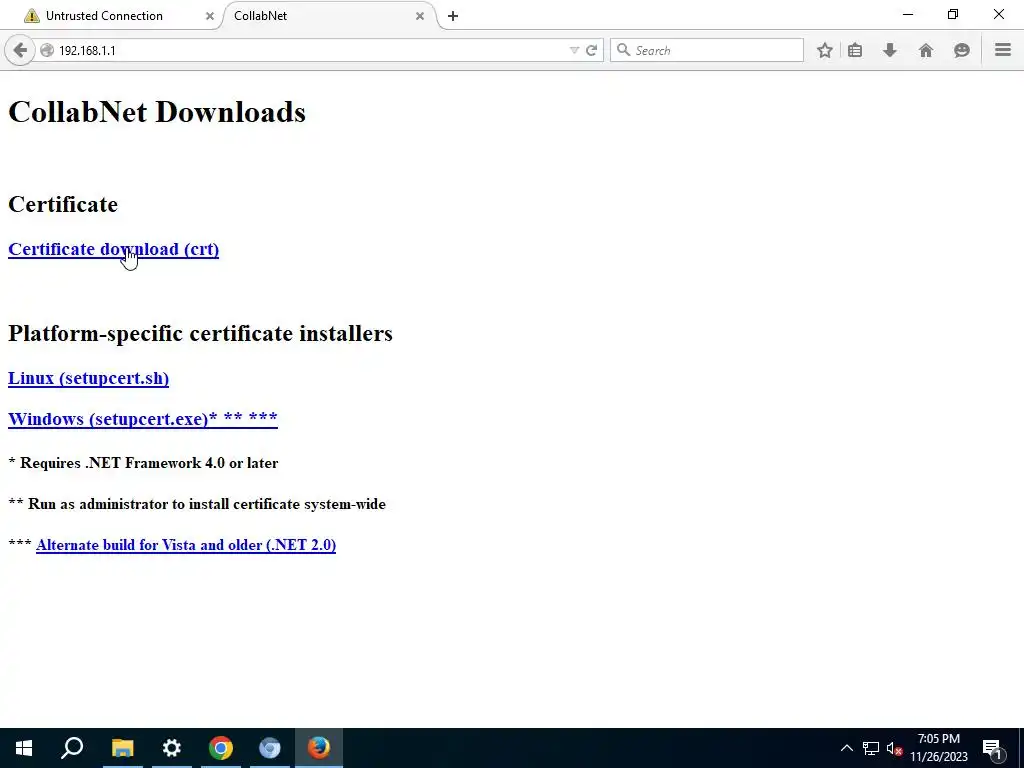Click the 'Requires .NET Framework 4.0 or later' note

pyautogui.click(x=143, y=463)
